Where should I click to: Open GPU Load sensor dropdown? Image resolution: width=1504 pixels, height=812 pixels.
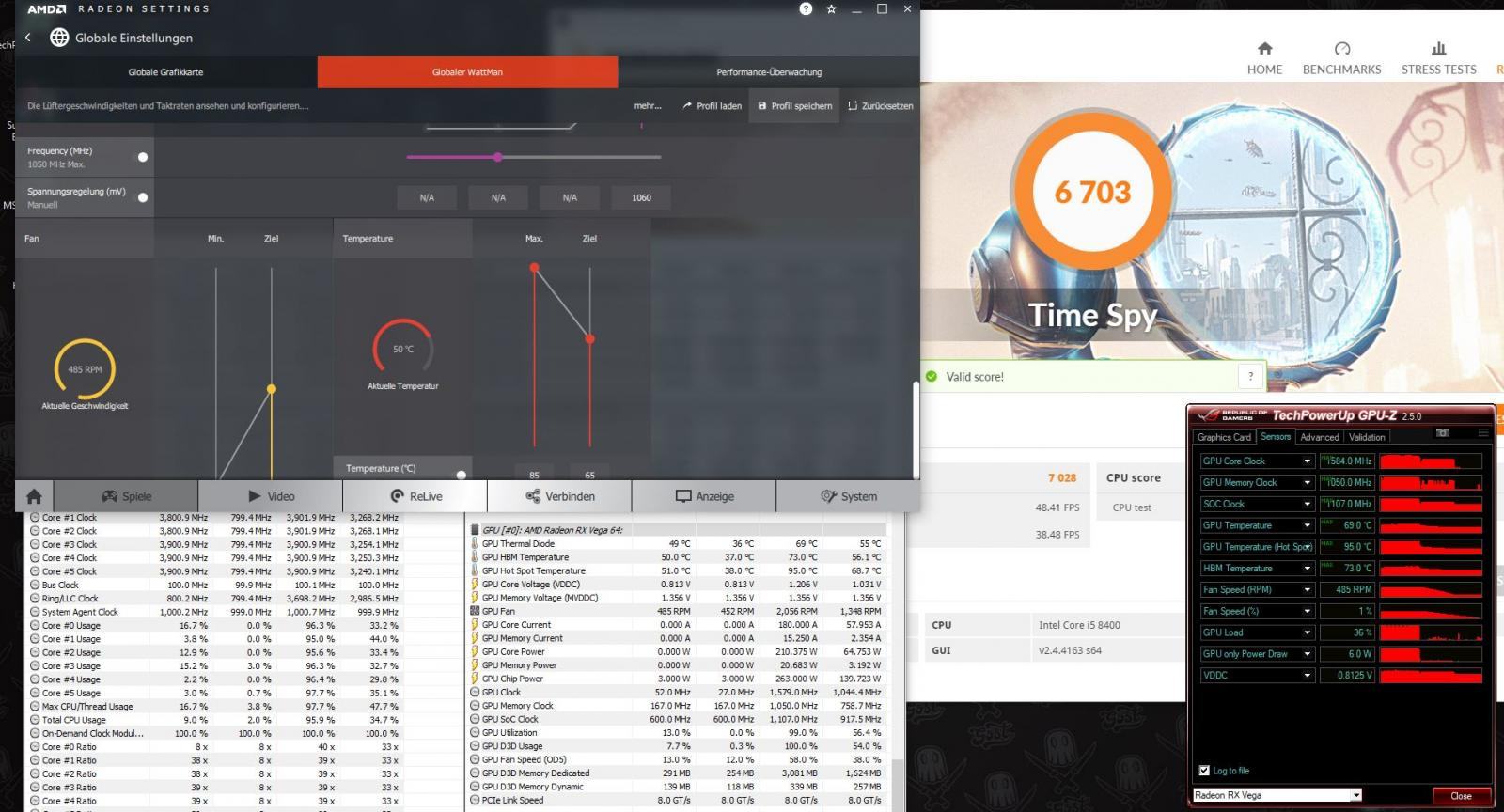(1307, 633)
